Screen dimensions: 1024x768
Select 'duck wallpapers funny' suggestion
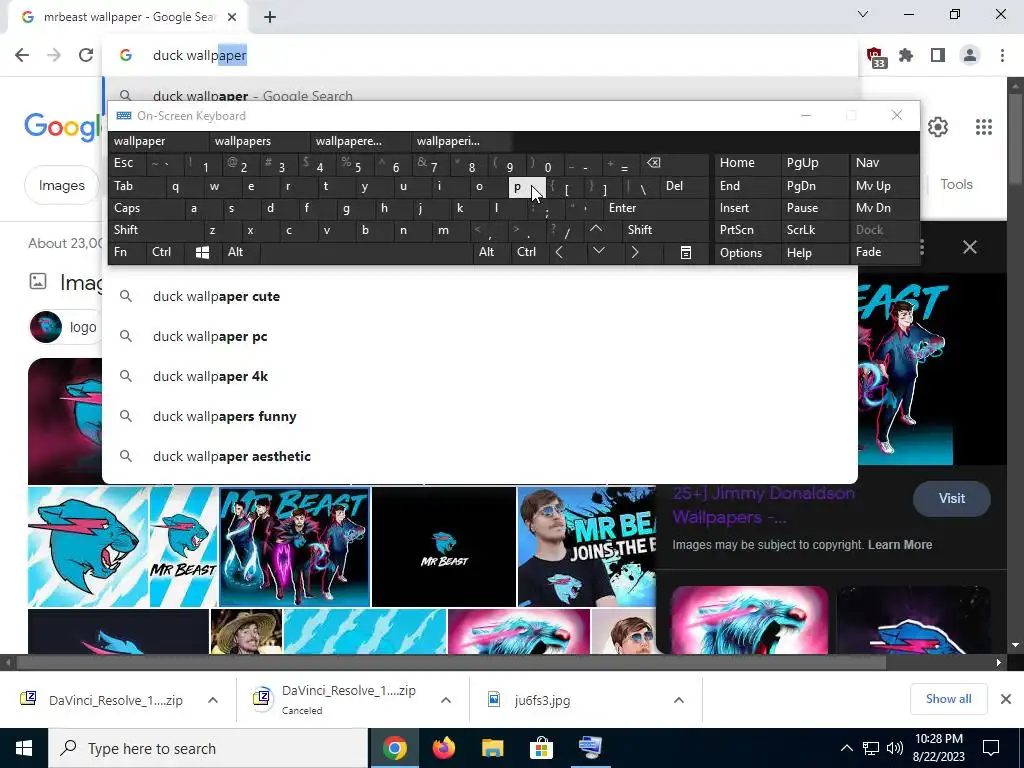pos(480,416)
